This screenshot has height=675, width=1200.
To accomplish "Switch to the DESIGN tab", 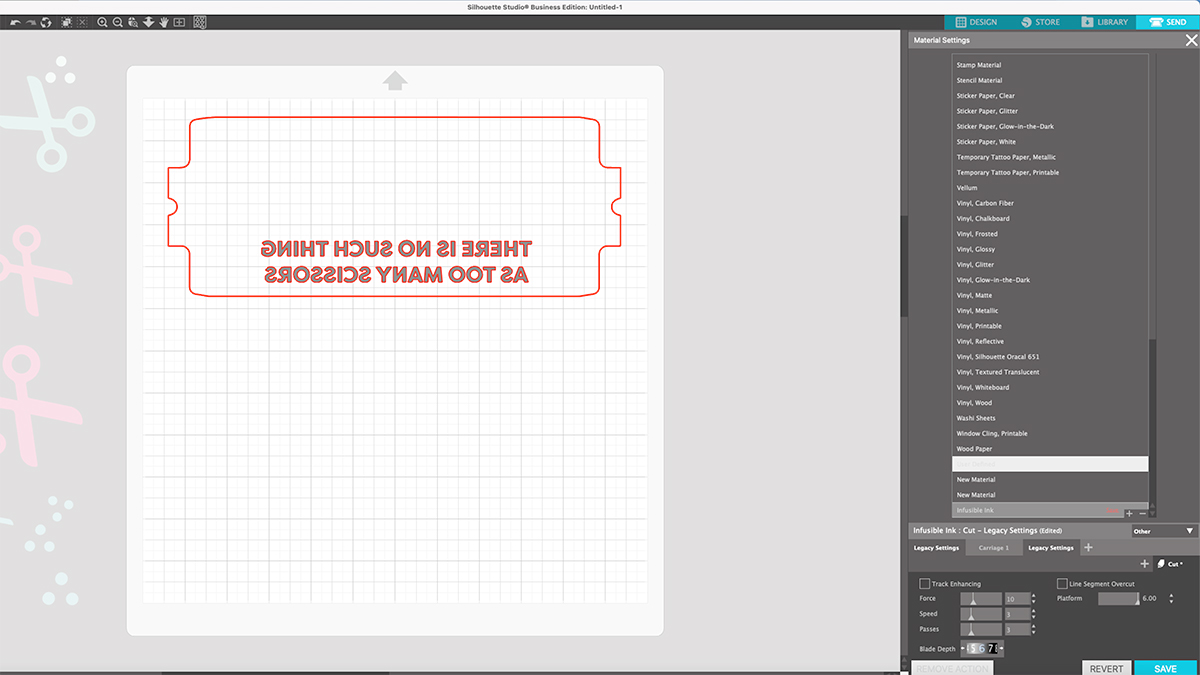I will pyautogui.click(x=975, y=21).
